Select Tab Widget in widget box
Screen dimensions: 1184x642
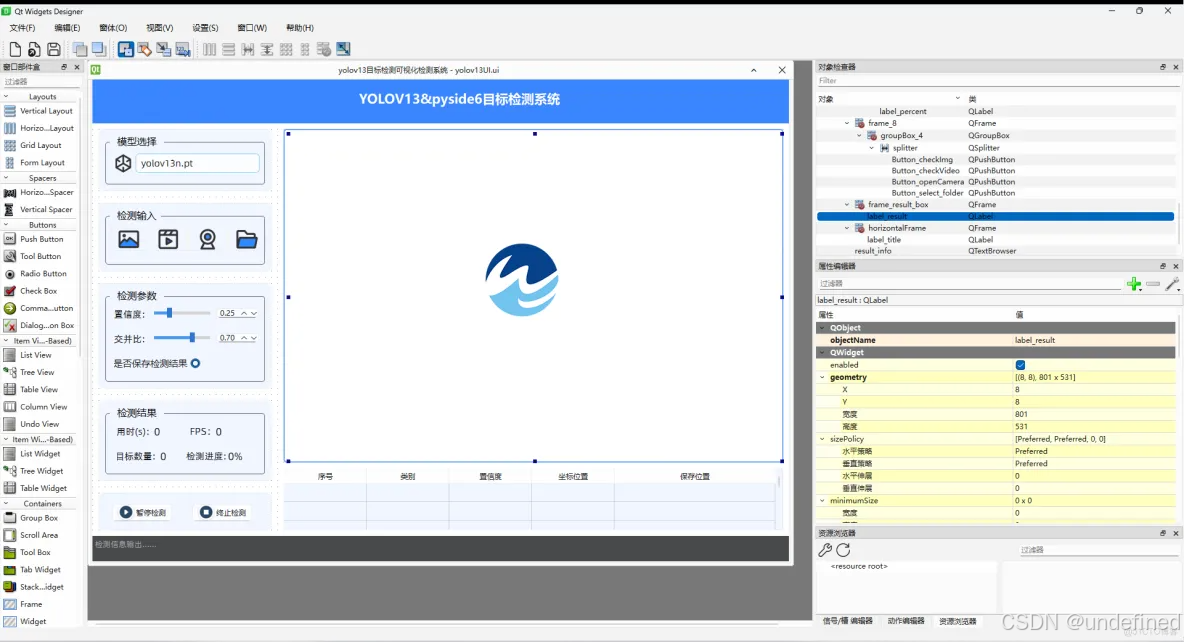41,569
